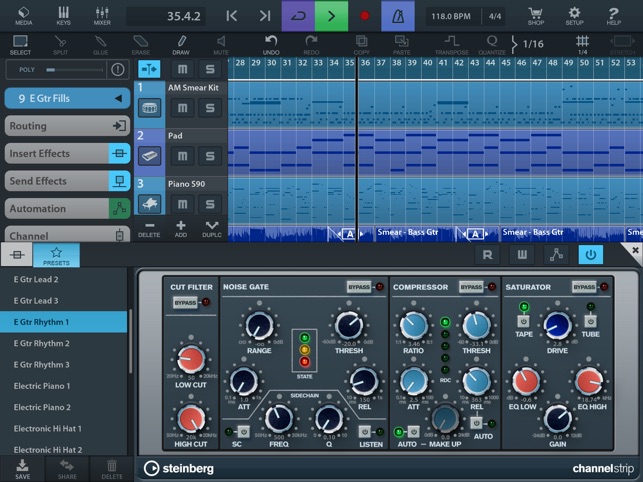643x482 pixels.
Task: Toggle the cycle loop button
Action: point(298,16)
